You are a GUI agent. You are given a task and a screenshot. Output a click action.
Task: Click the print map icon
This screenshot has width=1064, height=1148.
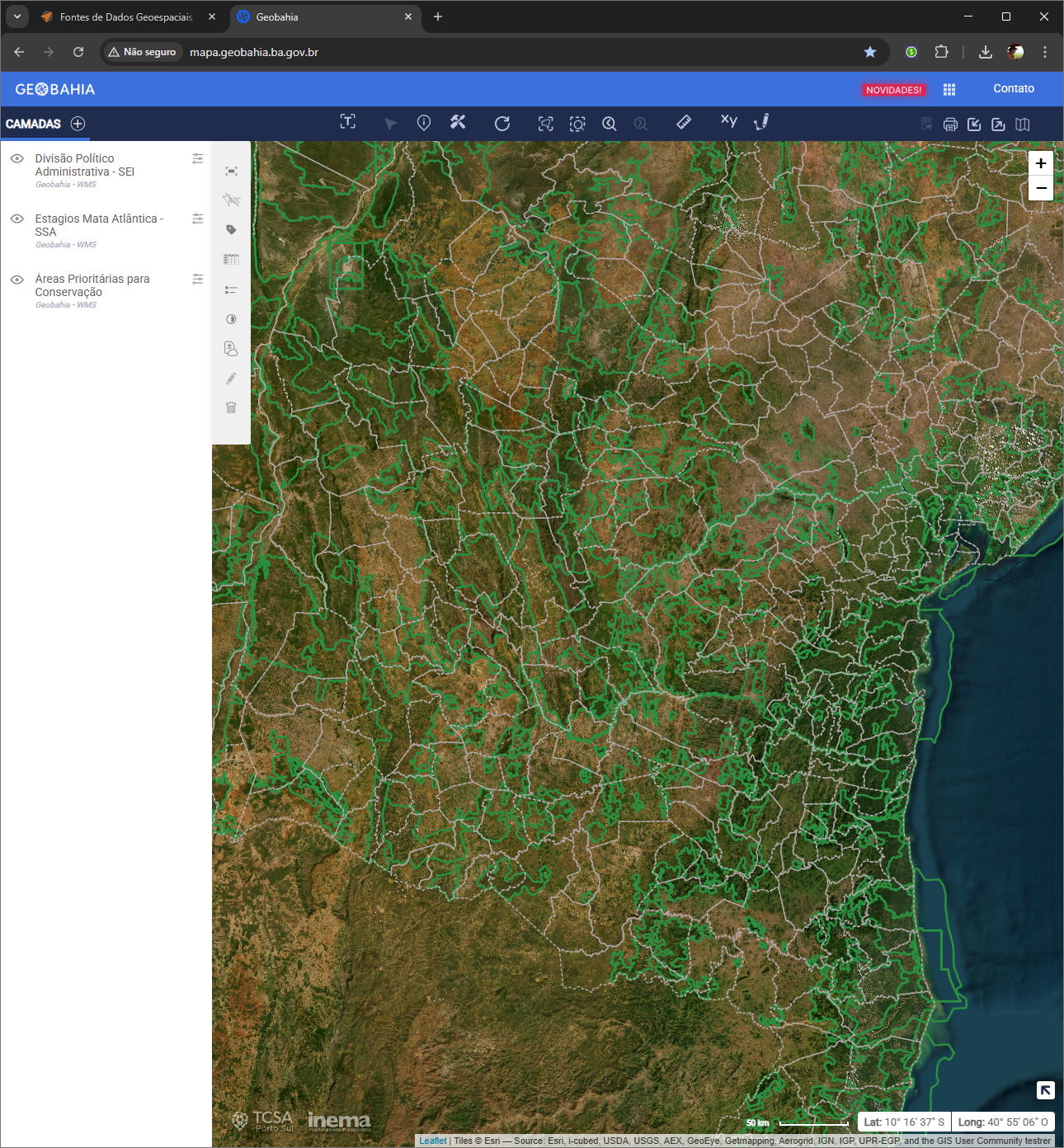pyautogui.click(x=950, y=125)
